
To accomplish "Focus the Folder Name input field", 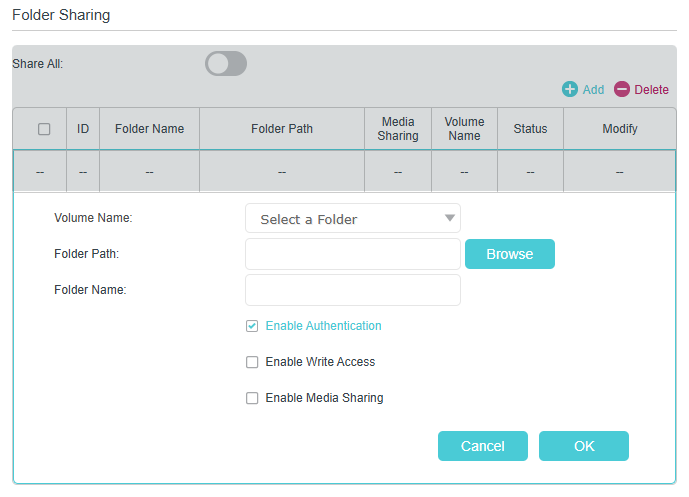I will 353,290.
